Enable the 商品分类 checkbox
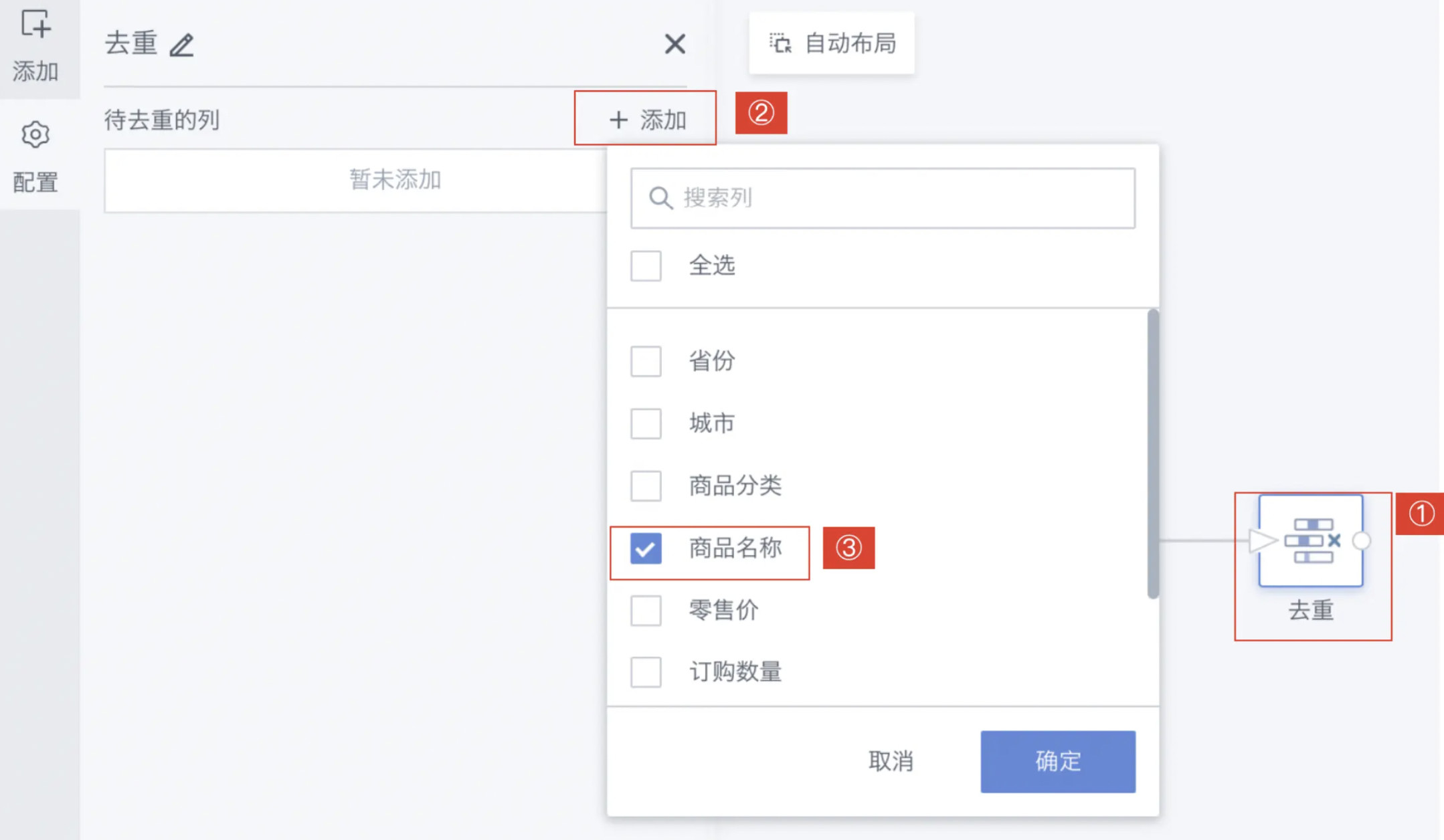Screen dimensions: 1444x840 (x=646, y=486)
